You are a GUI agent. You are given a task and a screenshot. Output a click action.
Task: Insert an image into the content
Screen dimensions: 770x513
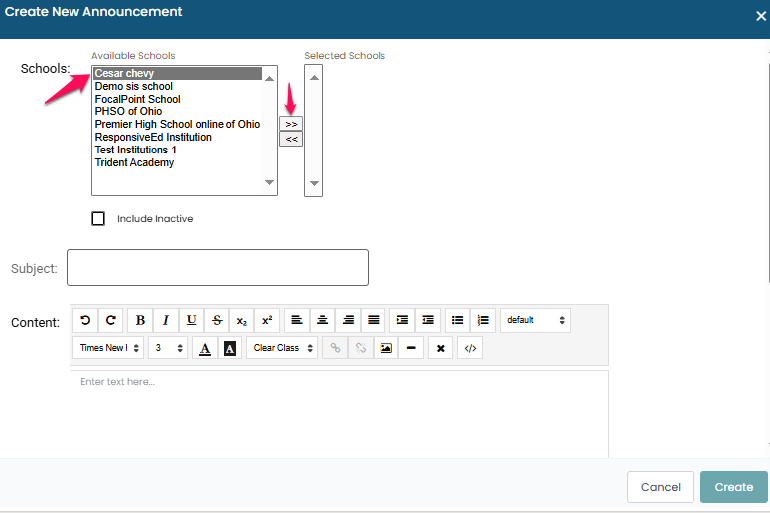tap(385, 348)
